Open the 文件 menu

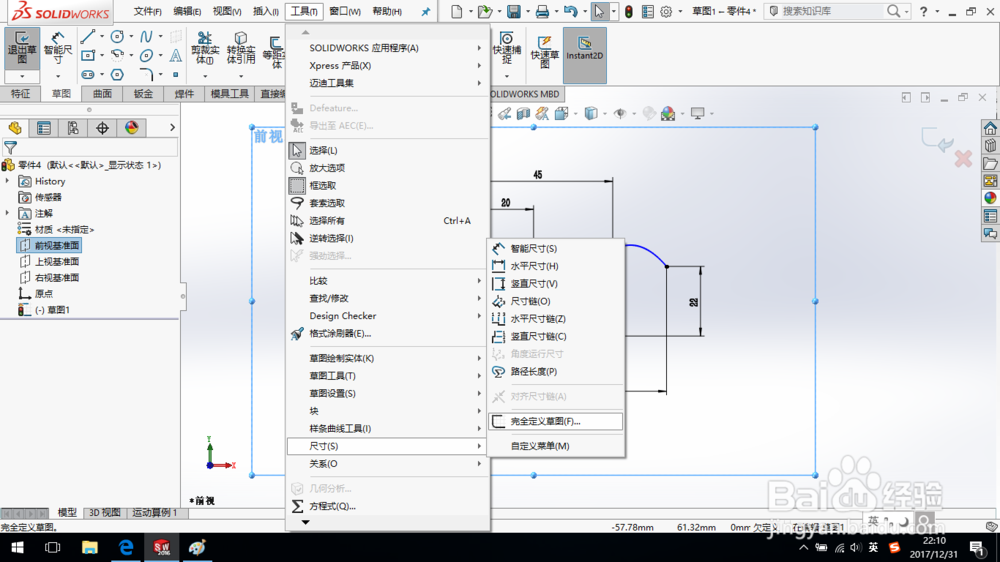coord(147,11)
